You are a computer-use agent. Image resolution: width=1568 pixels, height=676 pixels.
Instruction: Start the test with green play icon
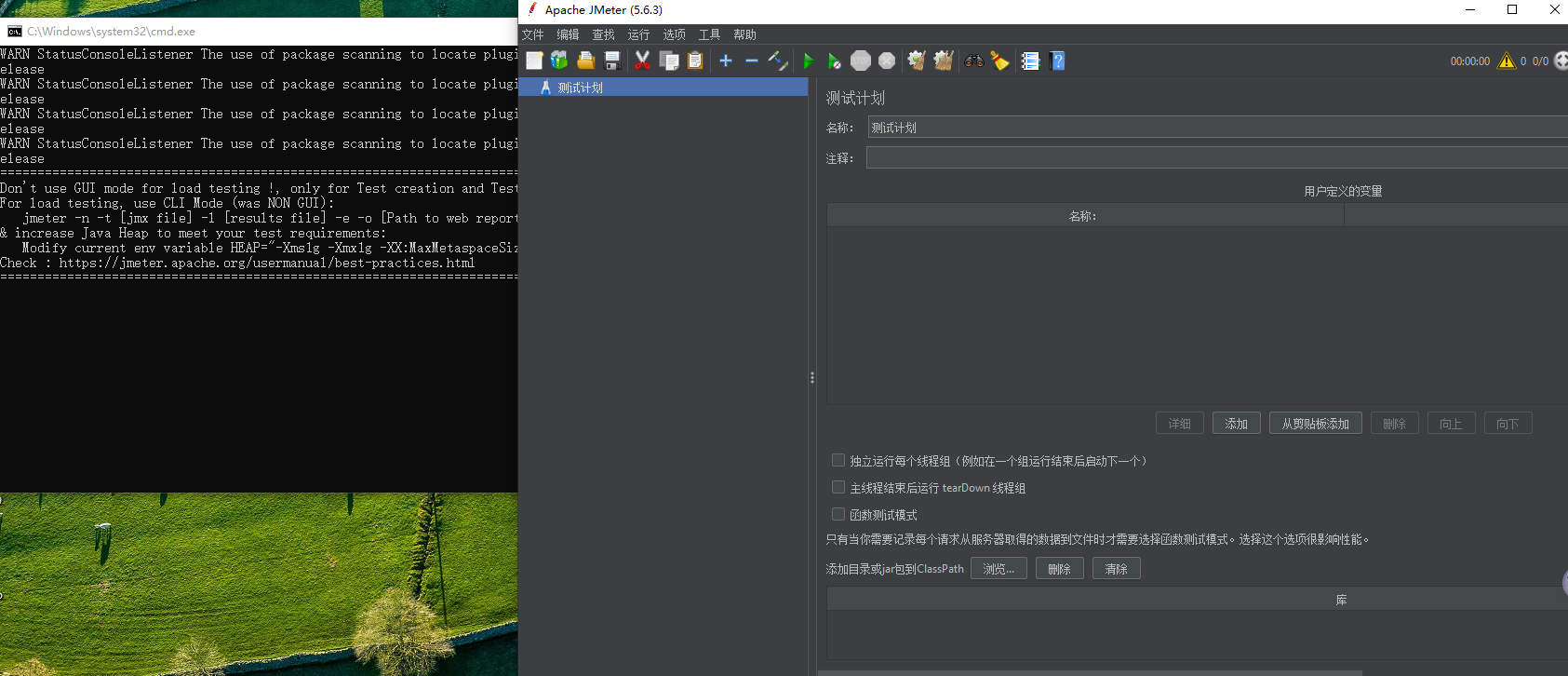pyautogui.click(x=808, y=61)
